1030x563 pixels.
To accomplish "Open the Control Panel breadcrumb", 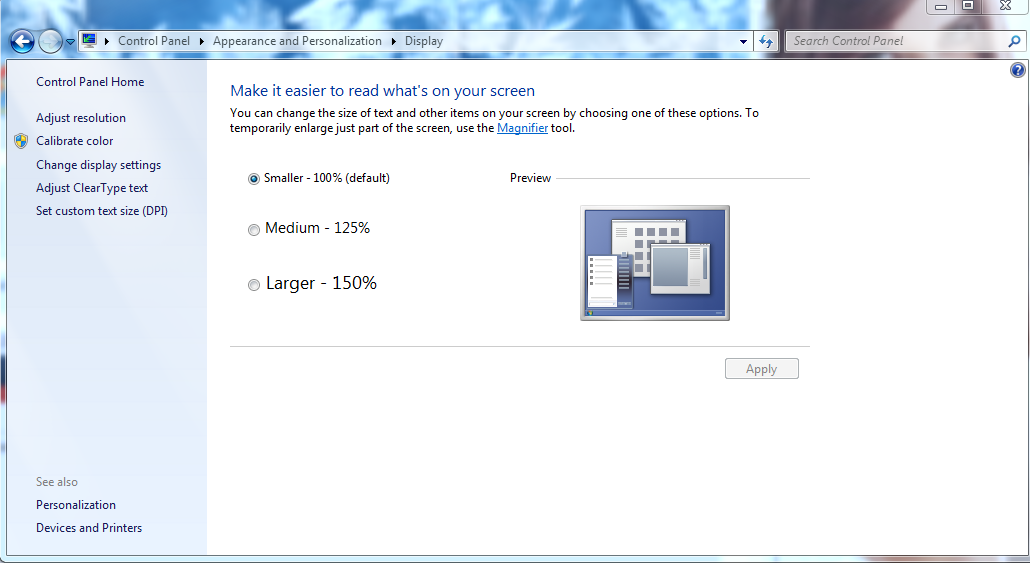I will click(x=154, y=41).
